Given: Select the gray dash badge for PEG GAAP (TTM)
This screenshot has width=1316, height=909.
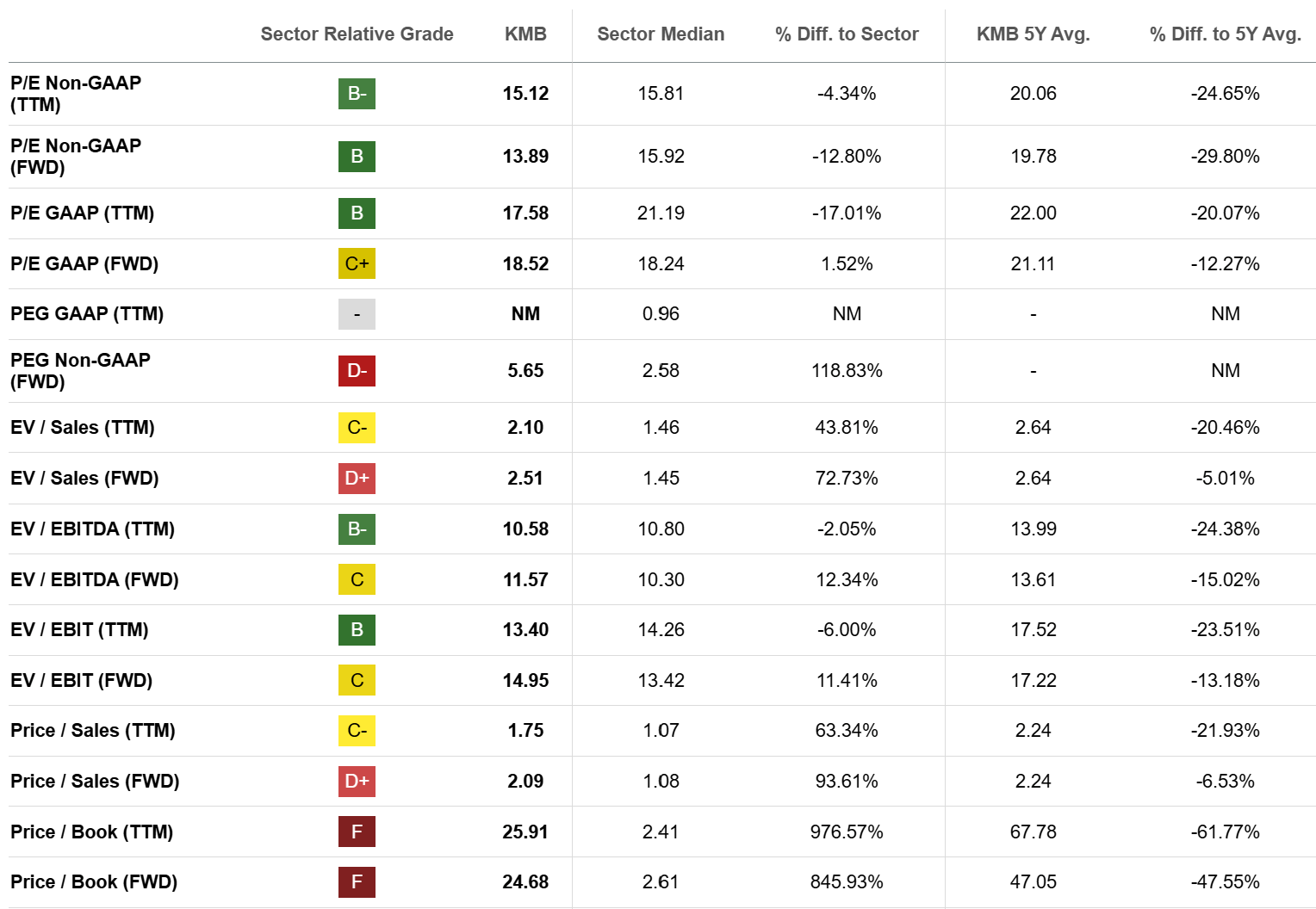Looking at the screenshot, I should [x=357, y=314].
